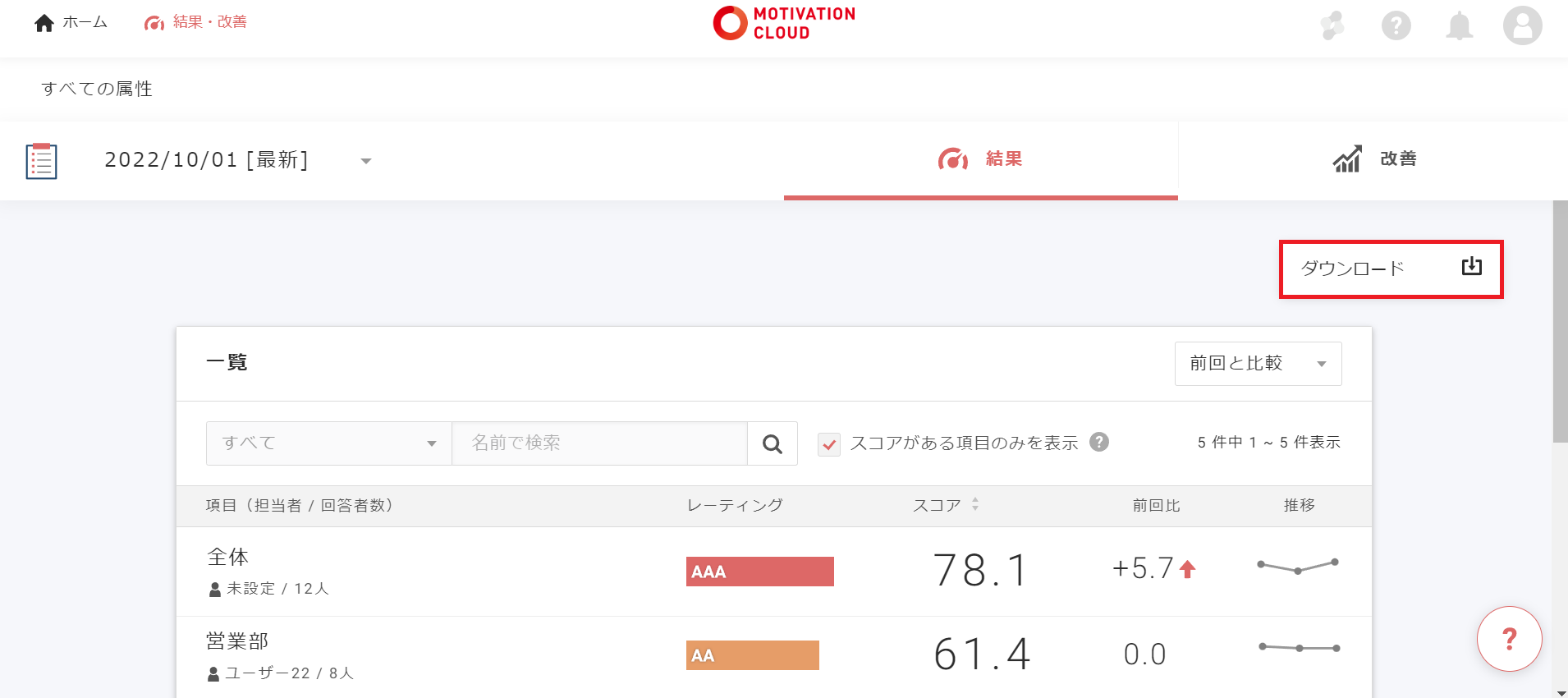Click the help question mark in header
1568x698 pixels.
pos(1396,26)
